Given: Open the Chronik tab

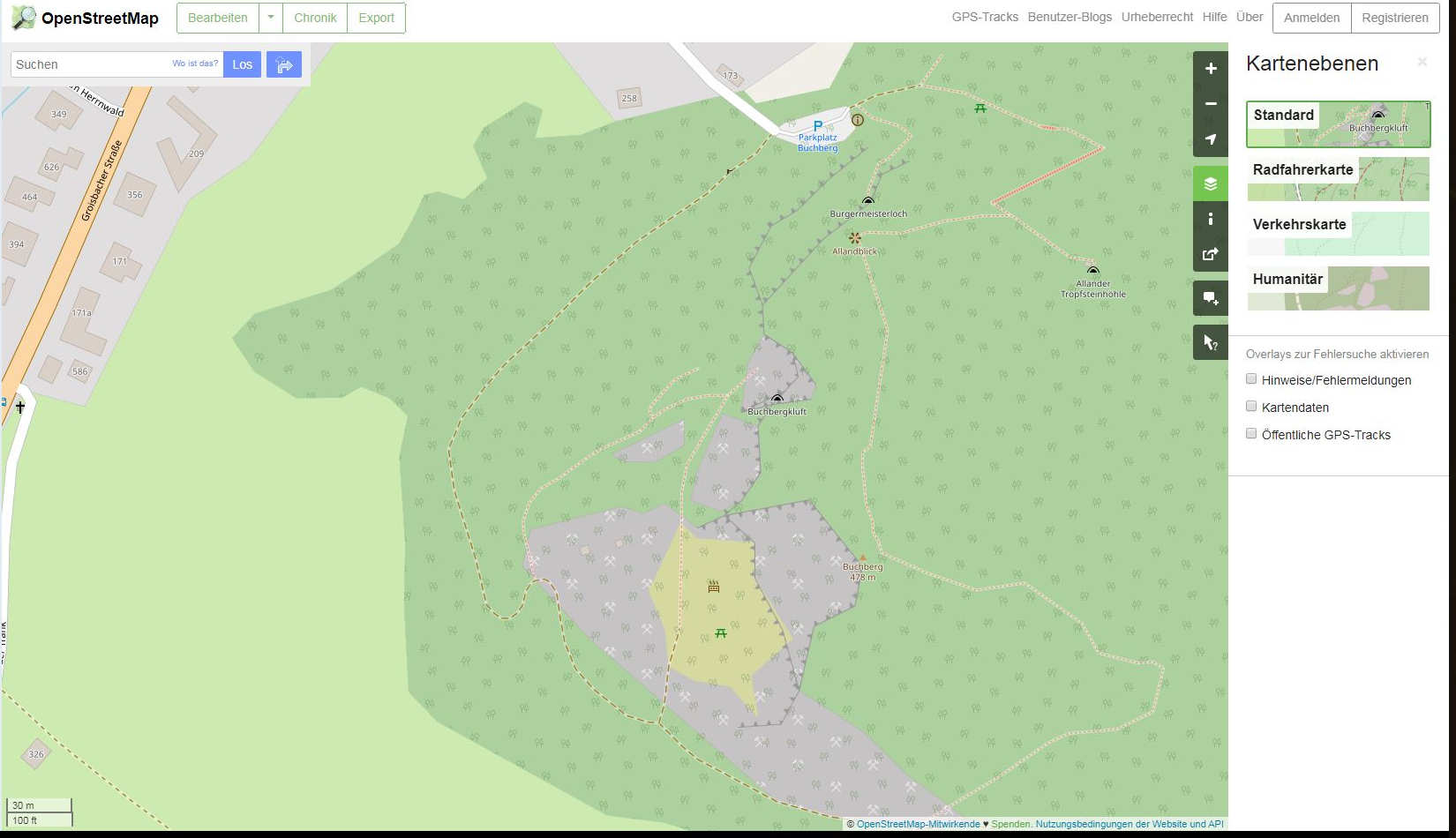Looking at the screenshot, I should click(x=315, y=18).
